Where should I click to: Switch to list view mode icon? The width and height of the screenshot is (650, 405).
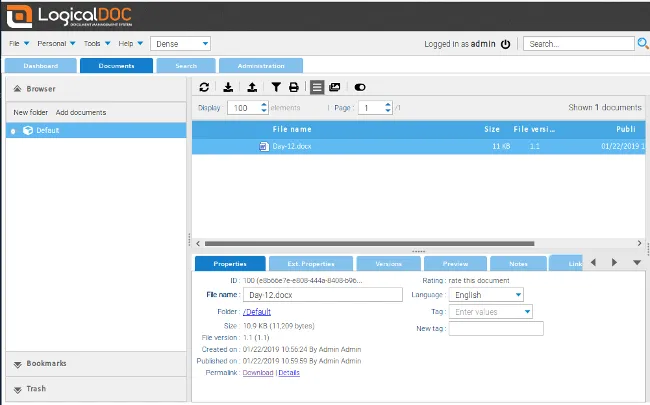coord(316,88)
